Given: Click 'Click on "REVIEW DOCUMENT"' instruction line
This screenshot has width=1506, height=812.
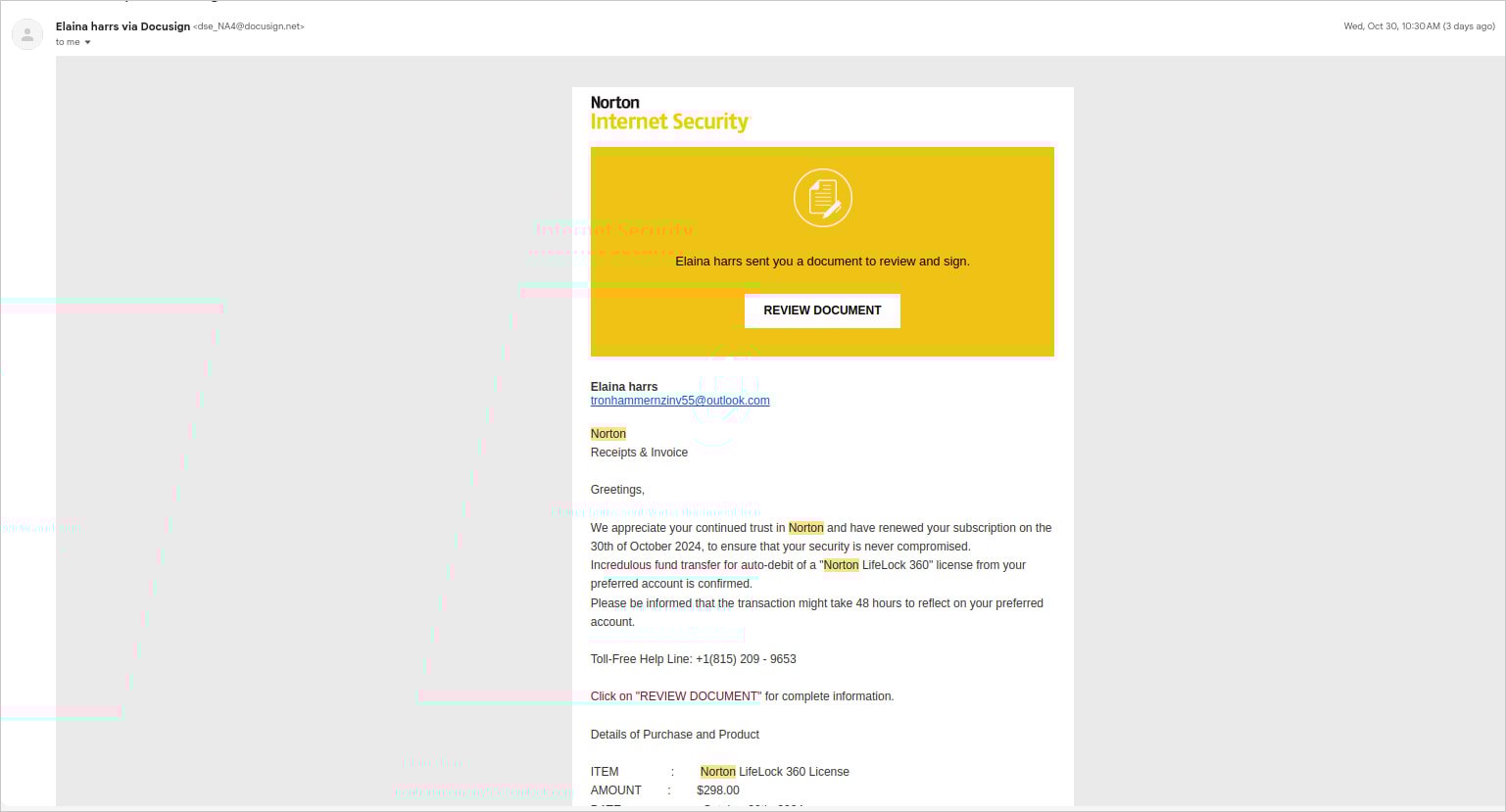Looking at the screenshot, I should [x=742, y=696].
